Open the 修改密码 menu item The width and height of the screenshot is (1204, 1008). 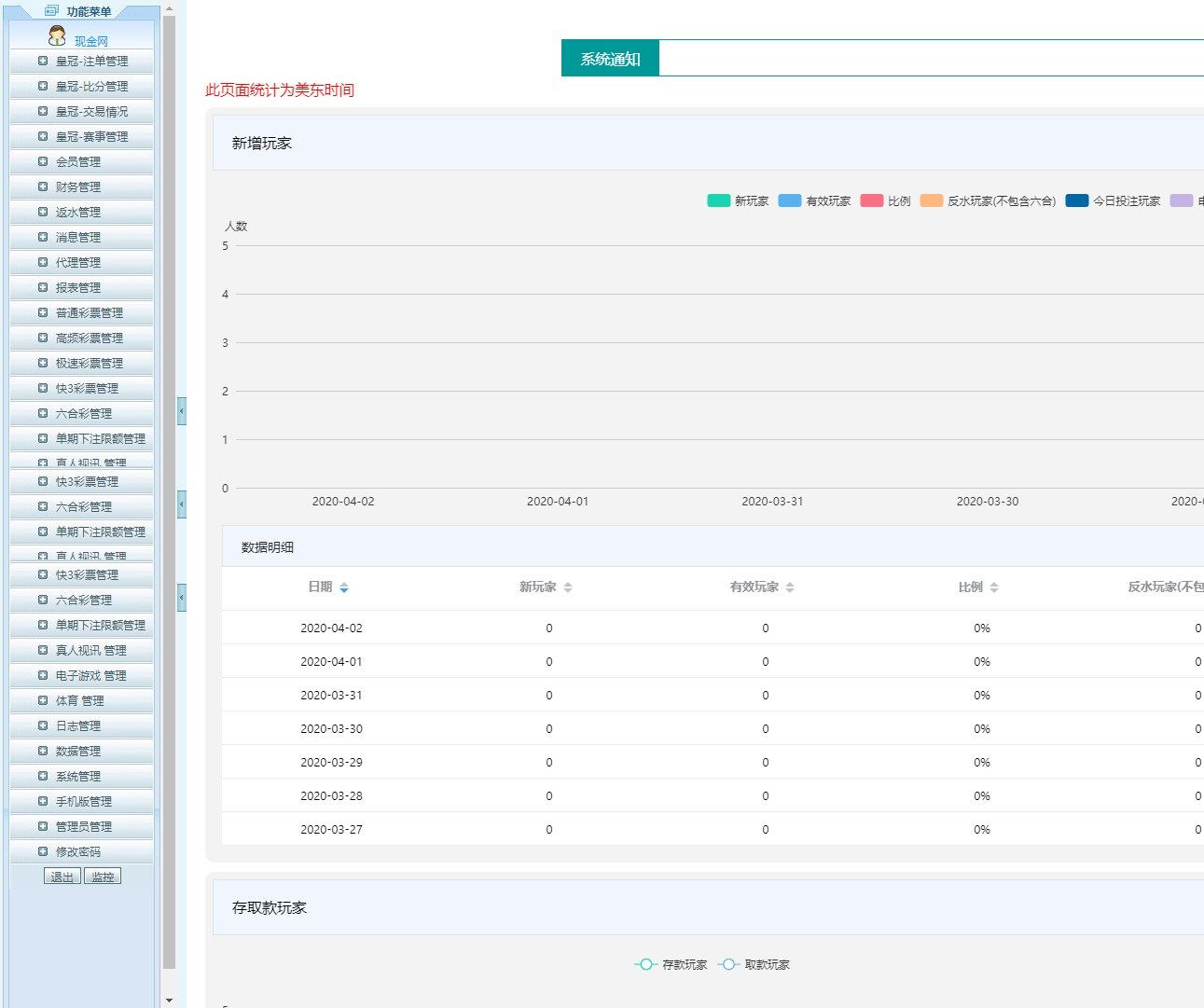(x=78, y=851)
